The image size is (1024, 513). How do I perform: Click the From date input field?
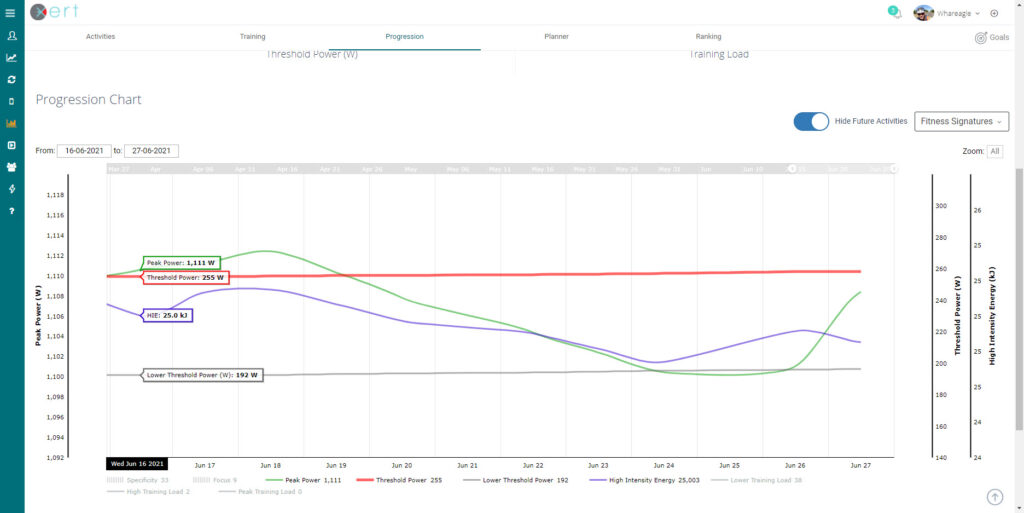(x=83, y=151)
